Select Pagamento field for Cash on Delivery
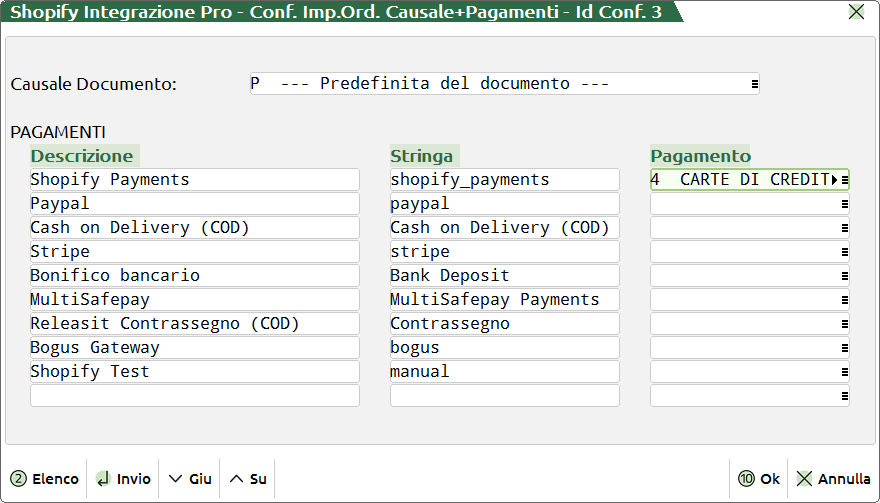This screenshot has height=503, width=880. (743, 228)
